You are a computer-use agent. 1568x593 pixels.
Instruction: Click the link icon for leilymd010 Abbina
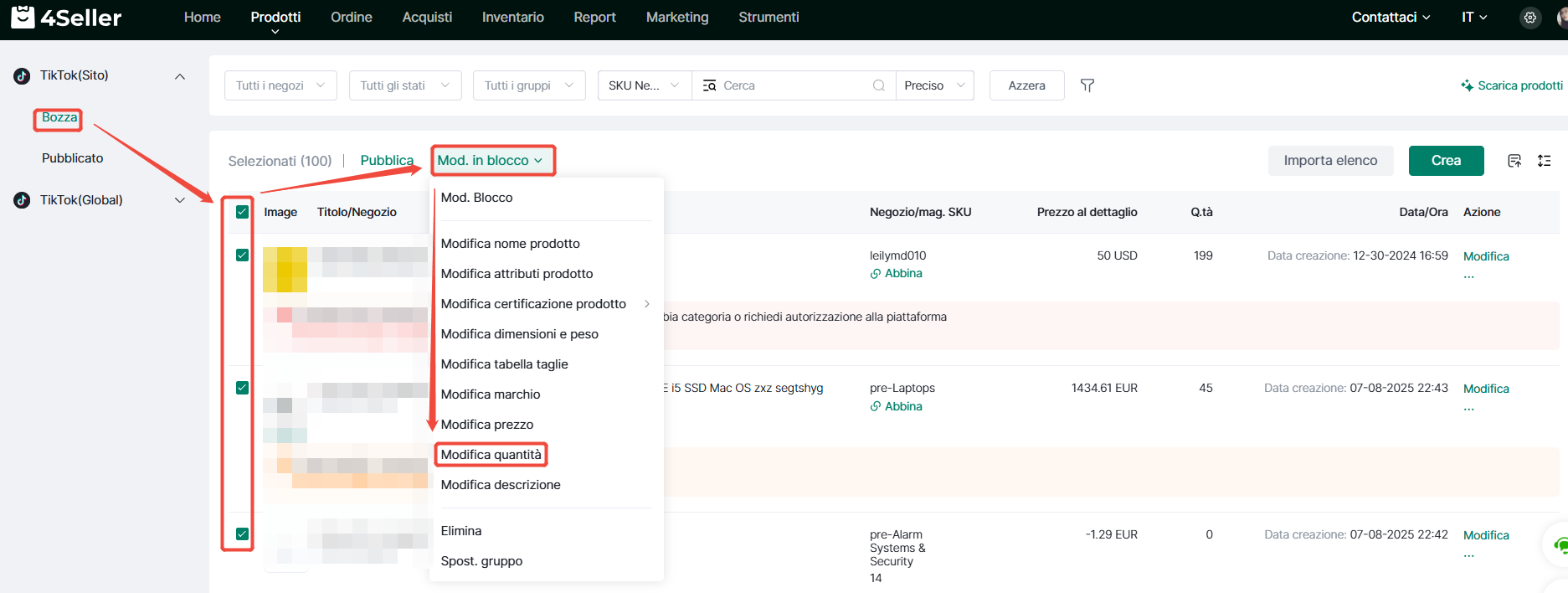tap(876, 274)
